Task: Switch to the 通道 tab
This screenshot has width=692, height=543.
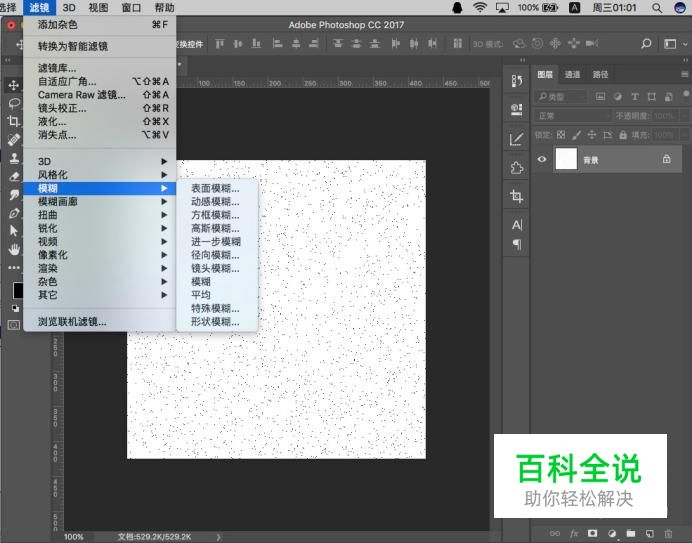Action: (572, 74)
